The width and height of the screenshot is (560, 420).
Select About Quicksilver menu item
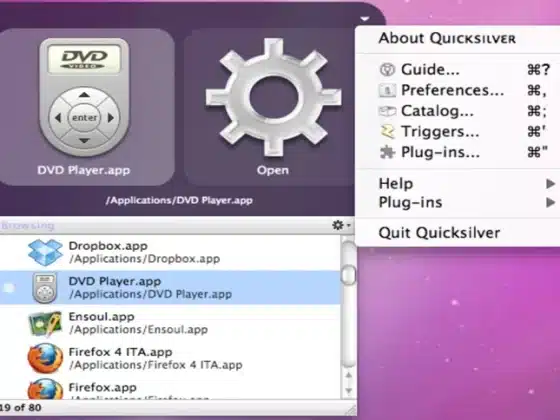[x=447, y=38]
